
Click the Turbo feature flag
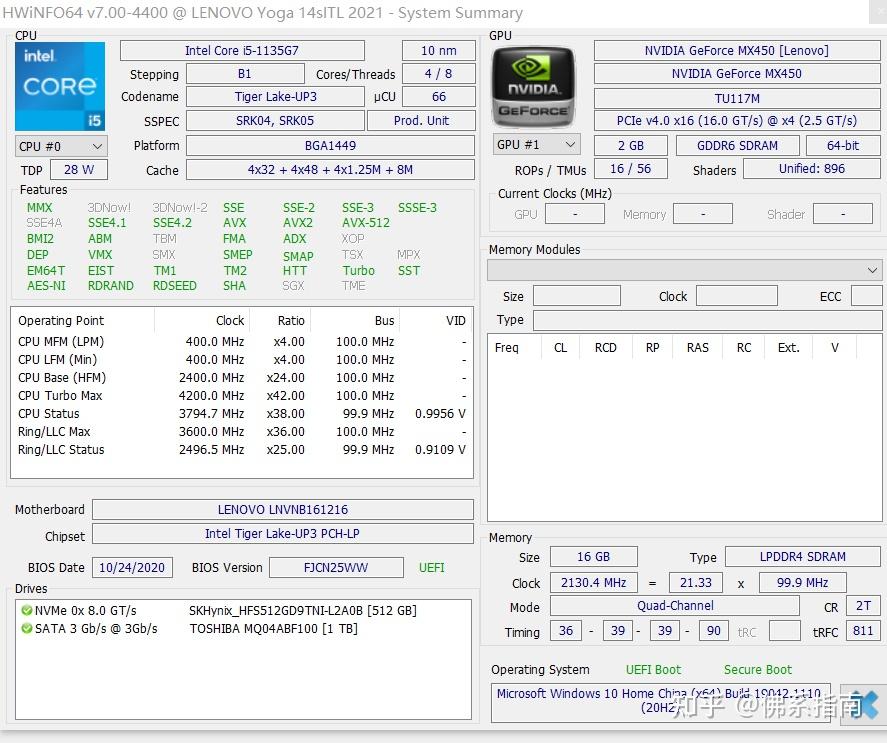[359, 270]
